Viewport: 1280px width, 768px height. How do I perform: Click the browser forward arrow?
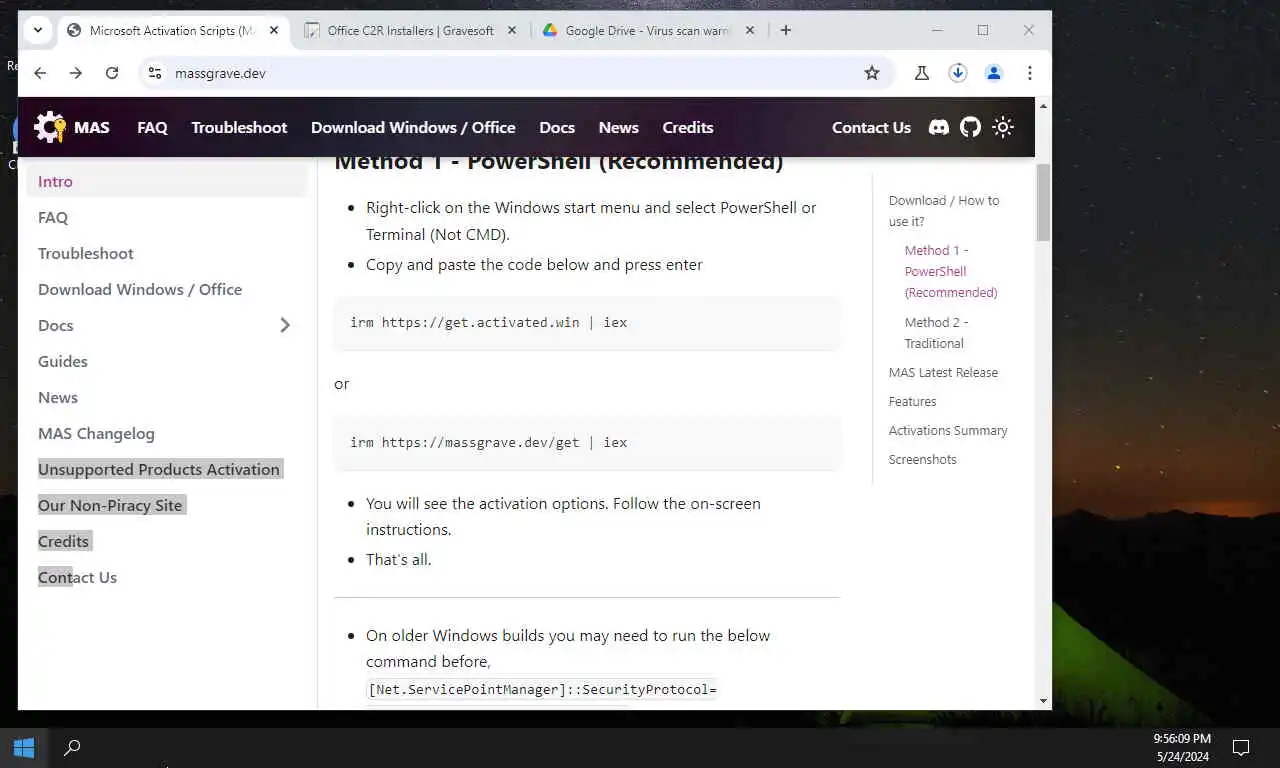[x=76, y=73]
